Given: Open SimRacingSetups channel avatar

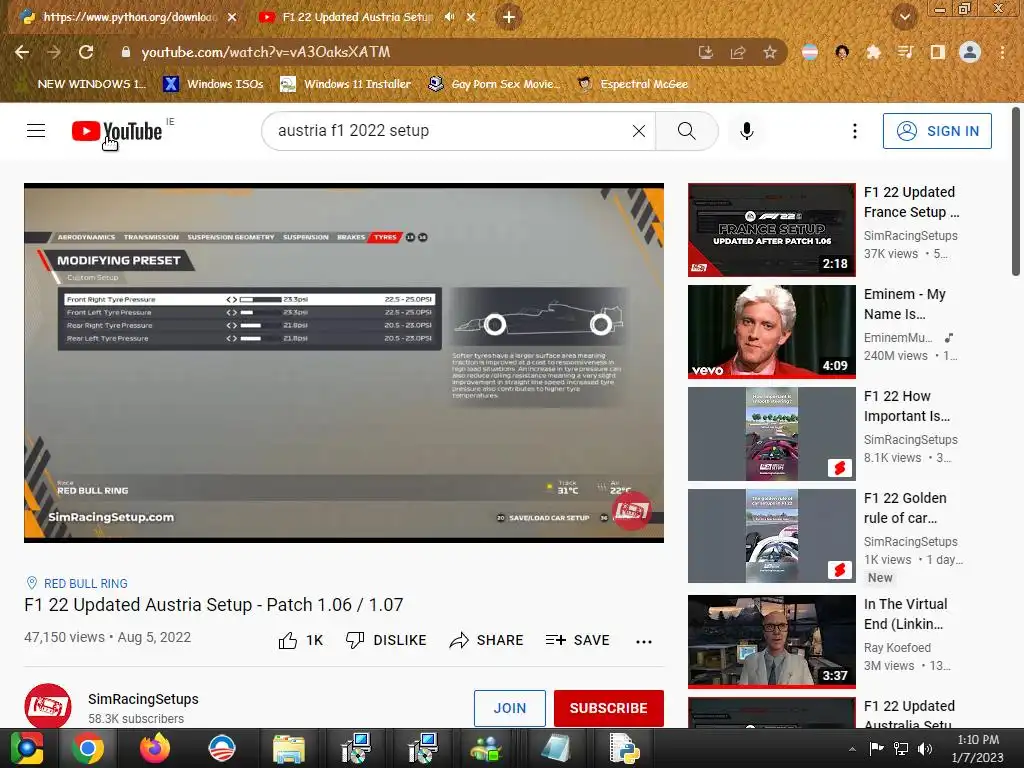Looking at the screenshot, I should pos(48,706).
